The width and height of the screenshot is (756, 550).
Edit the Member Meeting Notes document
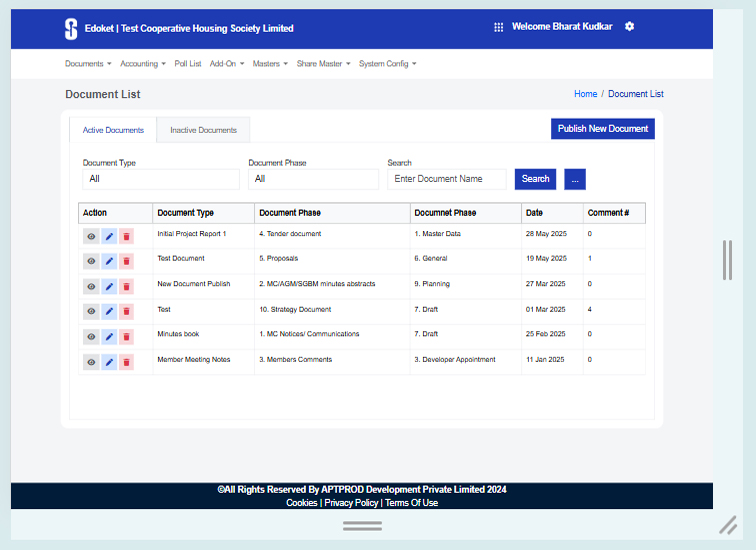(x=109, y=362)
